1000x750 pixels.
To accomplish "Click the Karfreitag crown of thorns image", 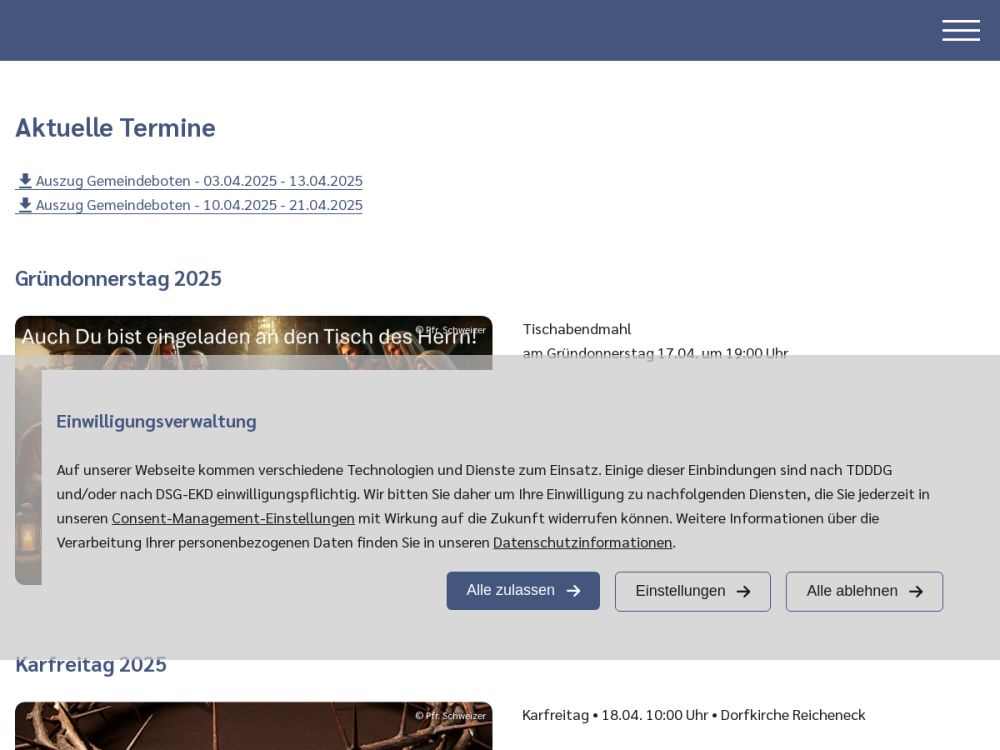I will (x=253, y=726).
